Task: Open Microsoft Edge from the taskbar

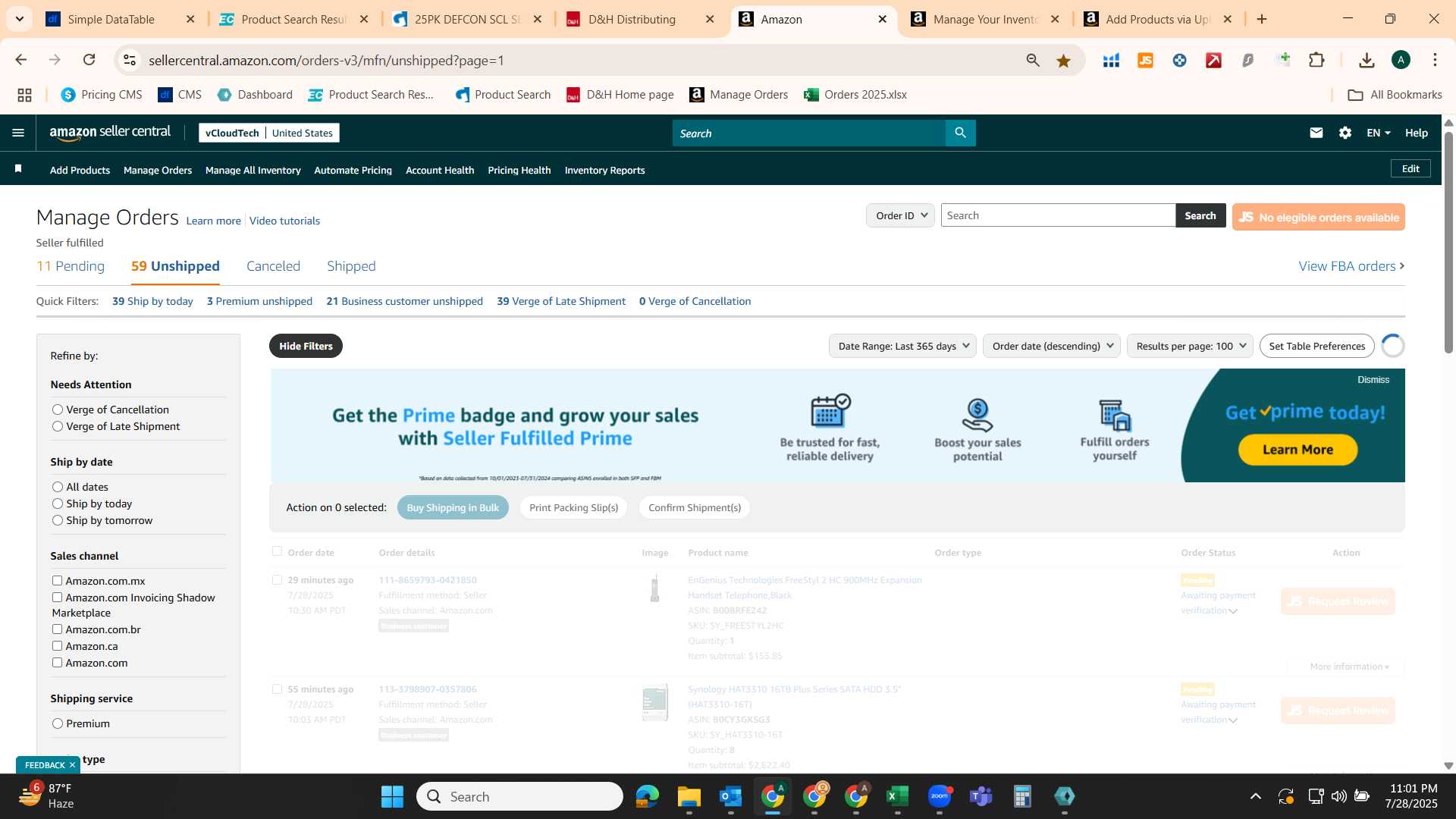Action: click(647, 796)
